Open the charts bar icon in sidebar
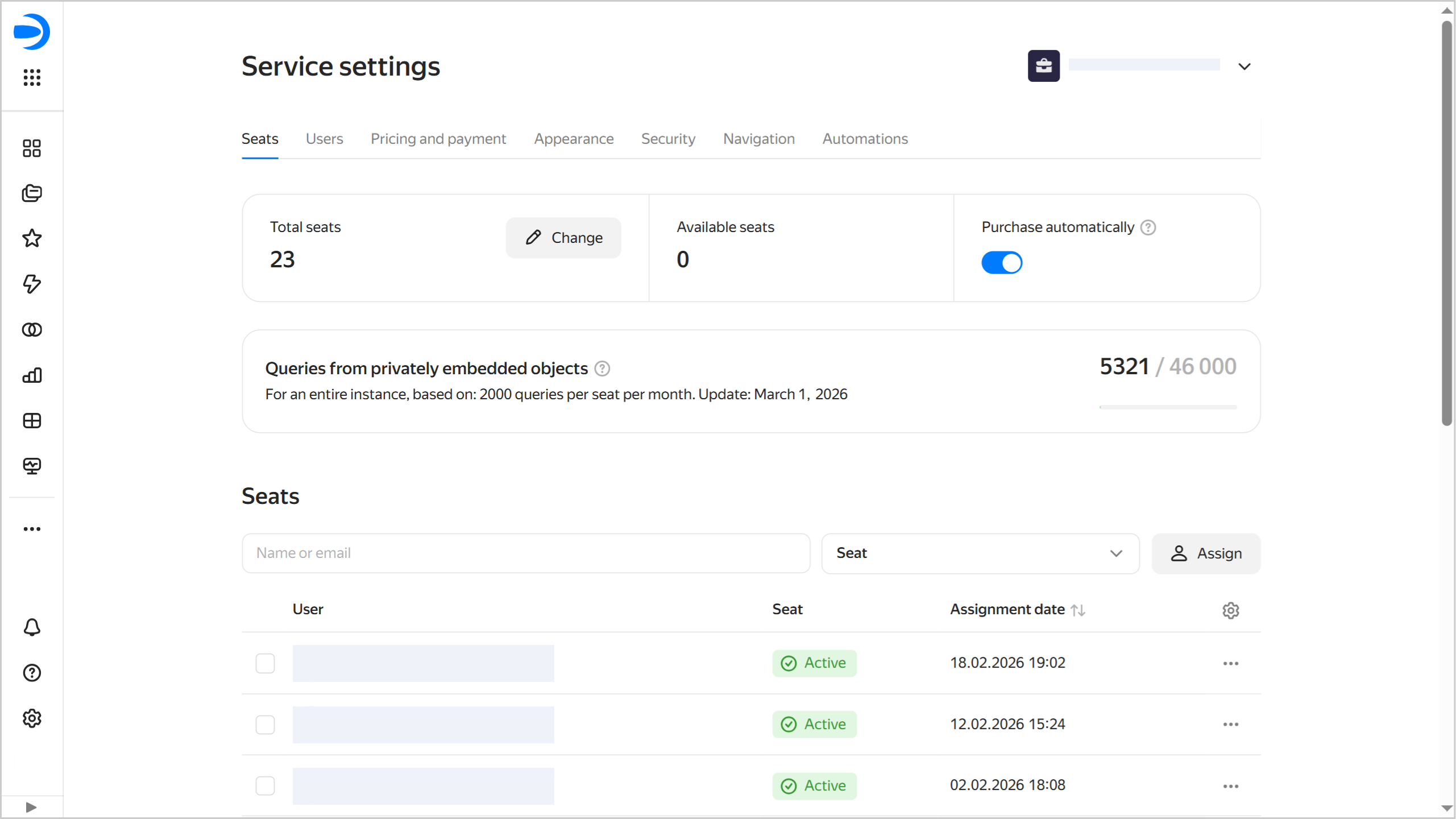1456x819 pixels. click(32, 375)
